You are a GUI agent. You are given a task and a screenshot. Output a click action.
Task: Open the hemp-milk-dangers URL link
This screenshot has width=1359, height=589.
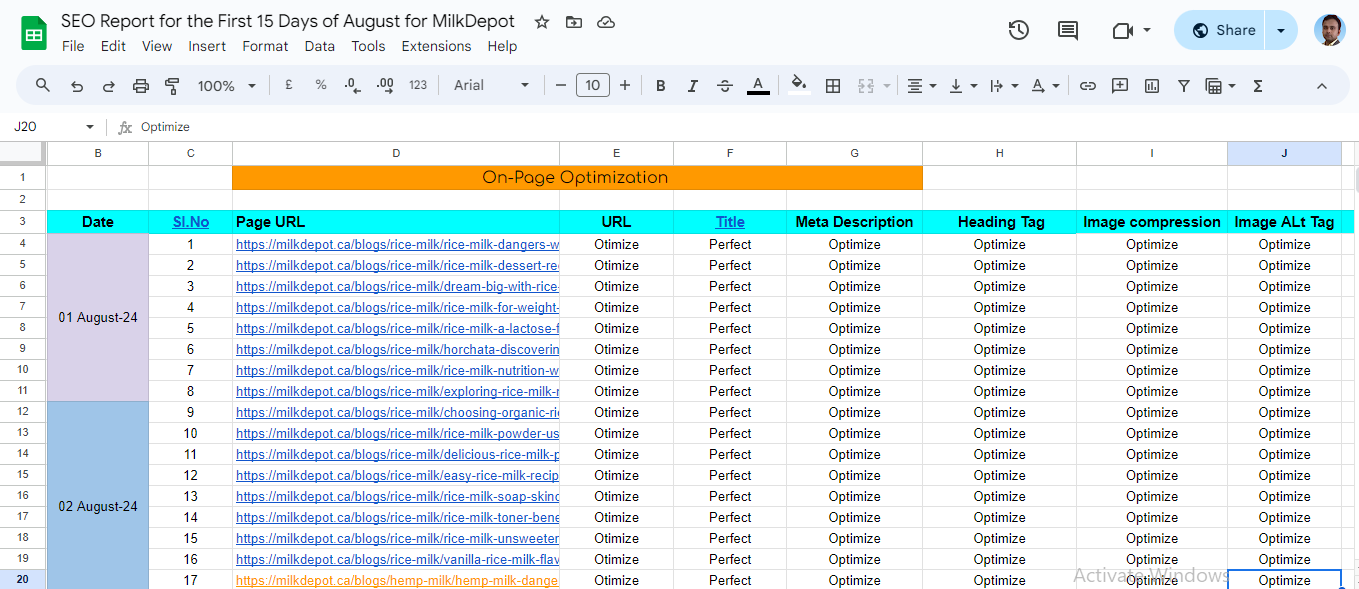[x=397, y=580]
